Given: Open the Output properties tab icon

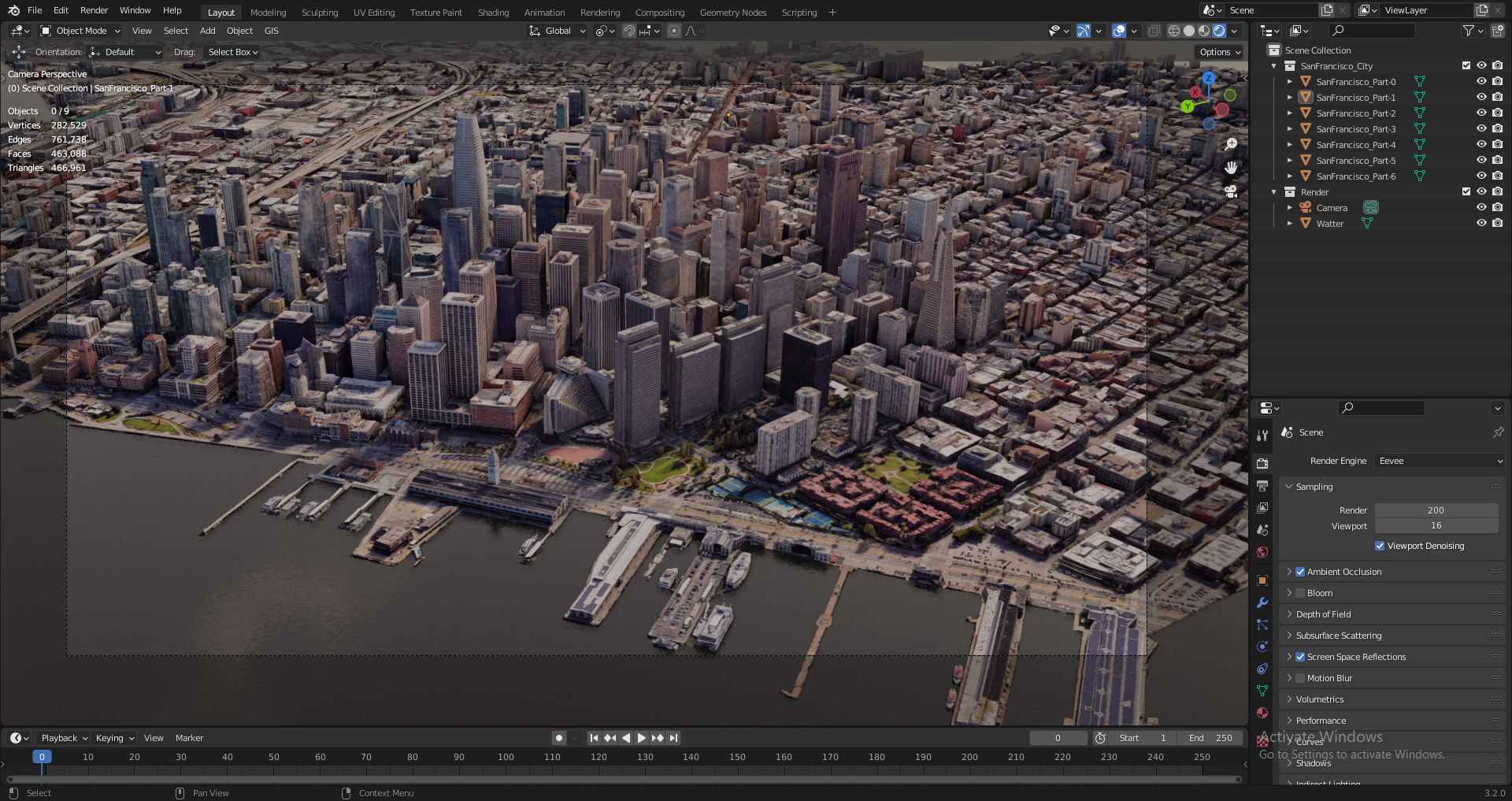Looking at the screenshot, I should pos(1262,486).
